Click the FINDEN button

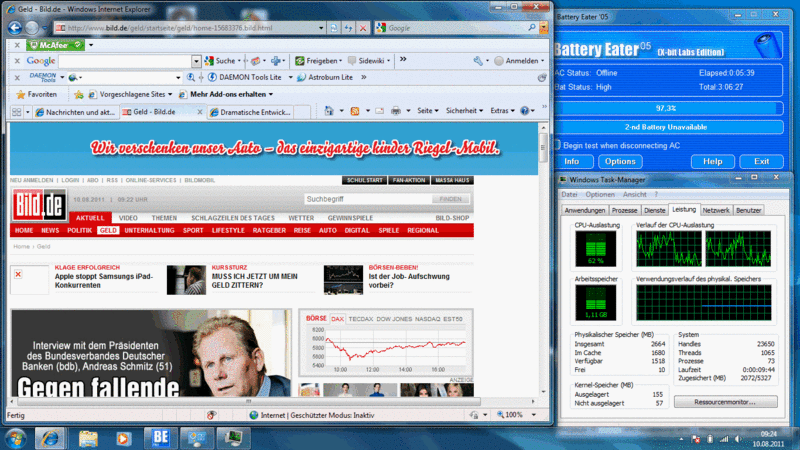click(x=451, y=199)
